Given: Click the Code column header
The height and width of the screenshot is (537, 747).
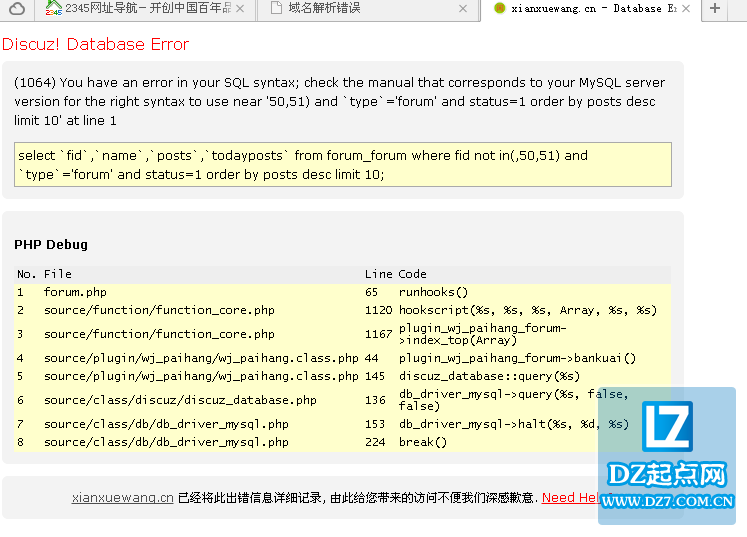Looking at the screenshot, I should 413,274.
